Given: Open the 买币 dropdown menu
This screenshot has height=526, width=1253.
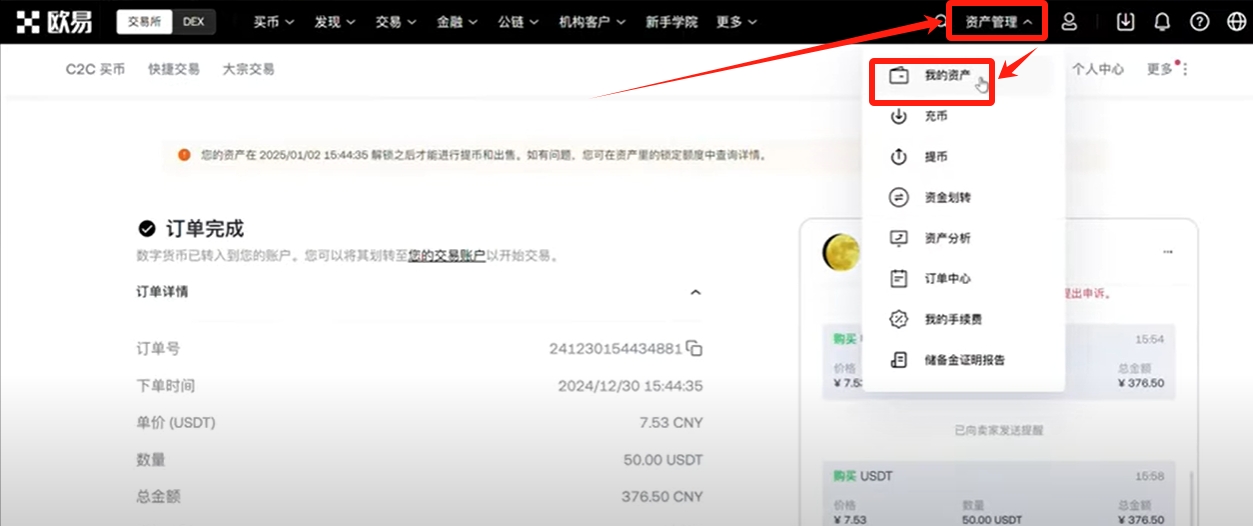Looking at the screenshot, I should coord(273,22).
